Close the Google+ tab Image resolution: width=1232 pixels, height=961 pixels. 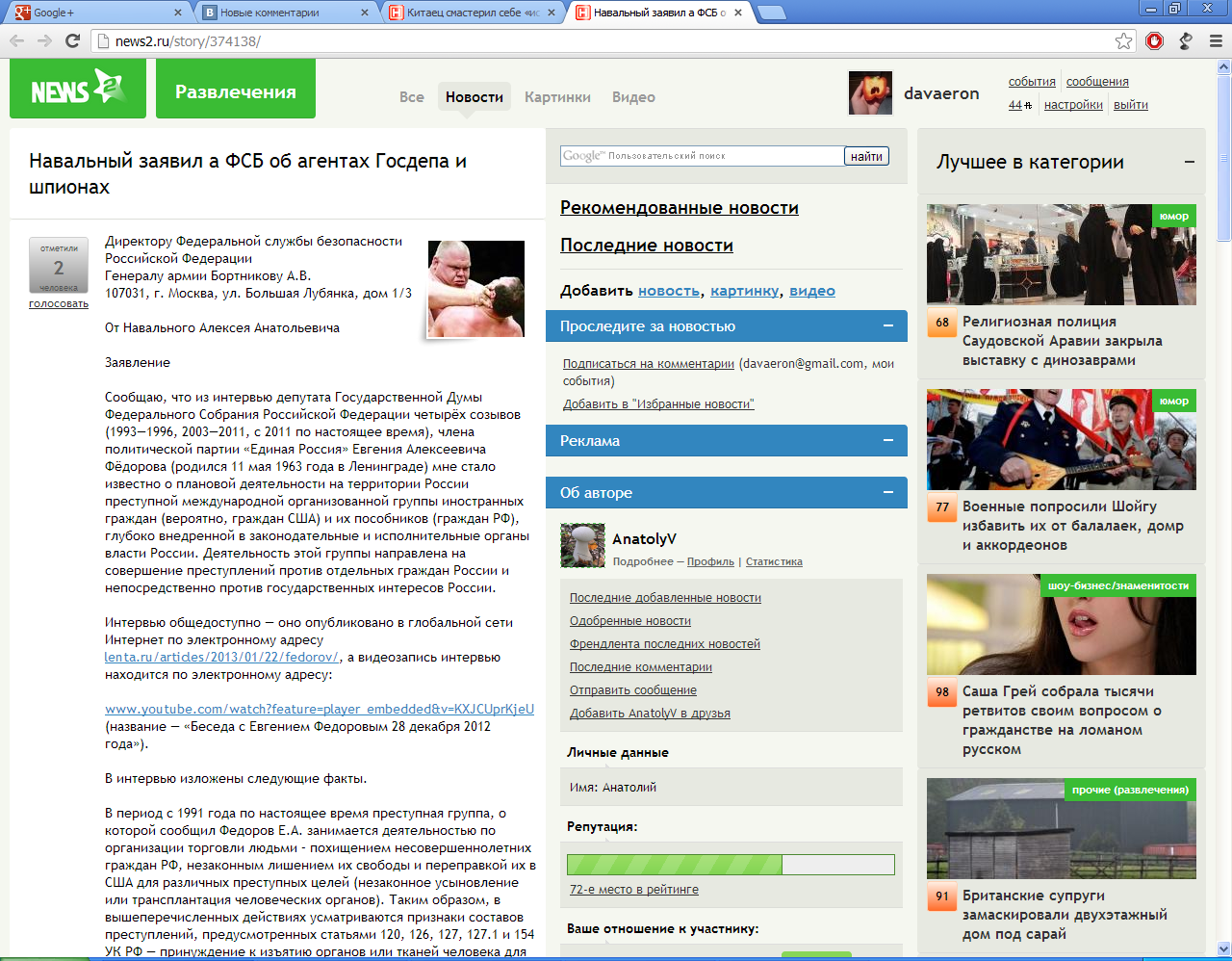[177, 13]
